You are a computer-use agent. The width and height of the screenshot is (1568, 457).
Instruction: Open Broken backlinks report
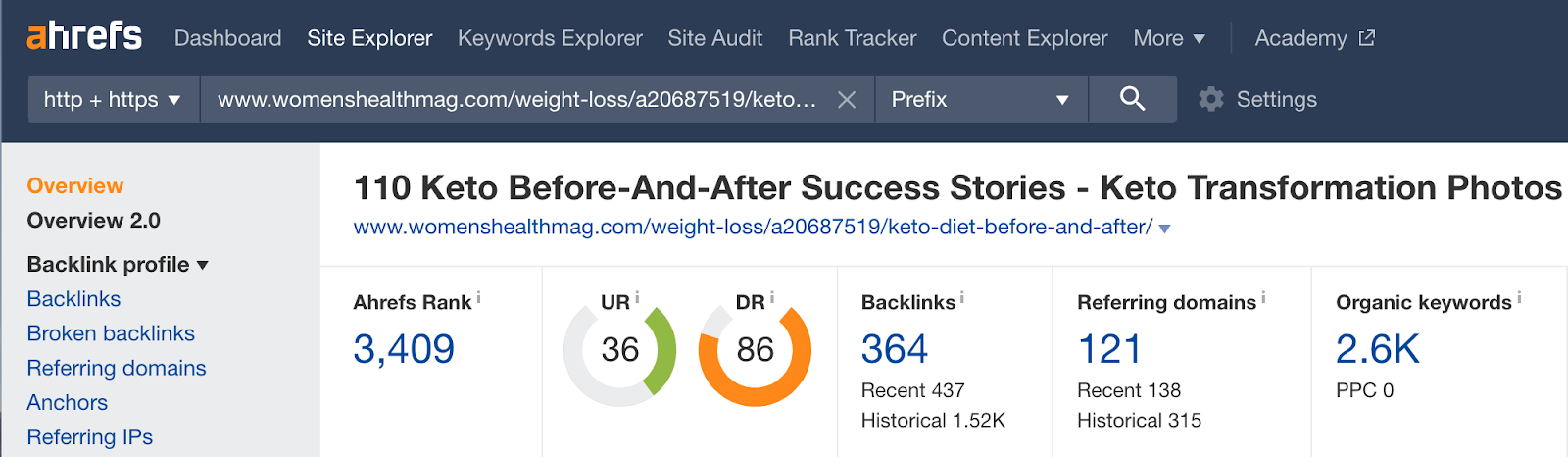pyautogui.click(x=111, y=333)
